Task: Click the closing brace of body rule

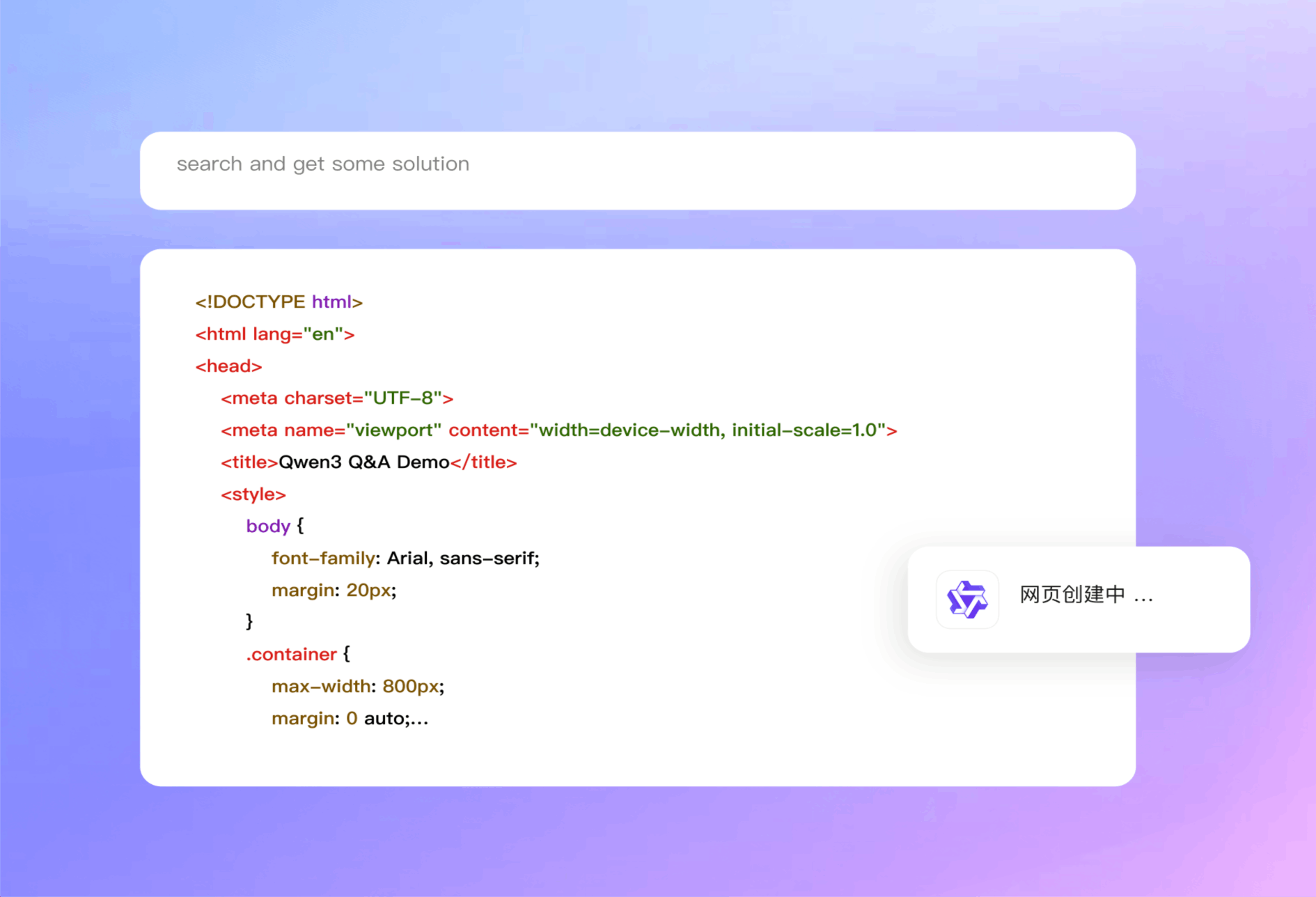Action: tap(249, 621)
